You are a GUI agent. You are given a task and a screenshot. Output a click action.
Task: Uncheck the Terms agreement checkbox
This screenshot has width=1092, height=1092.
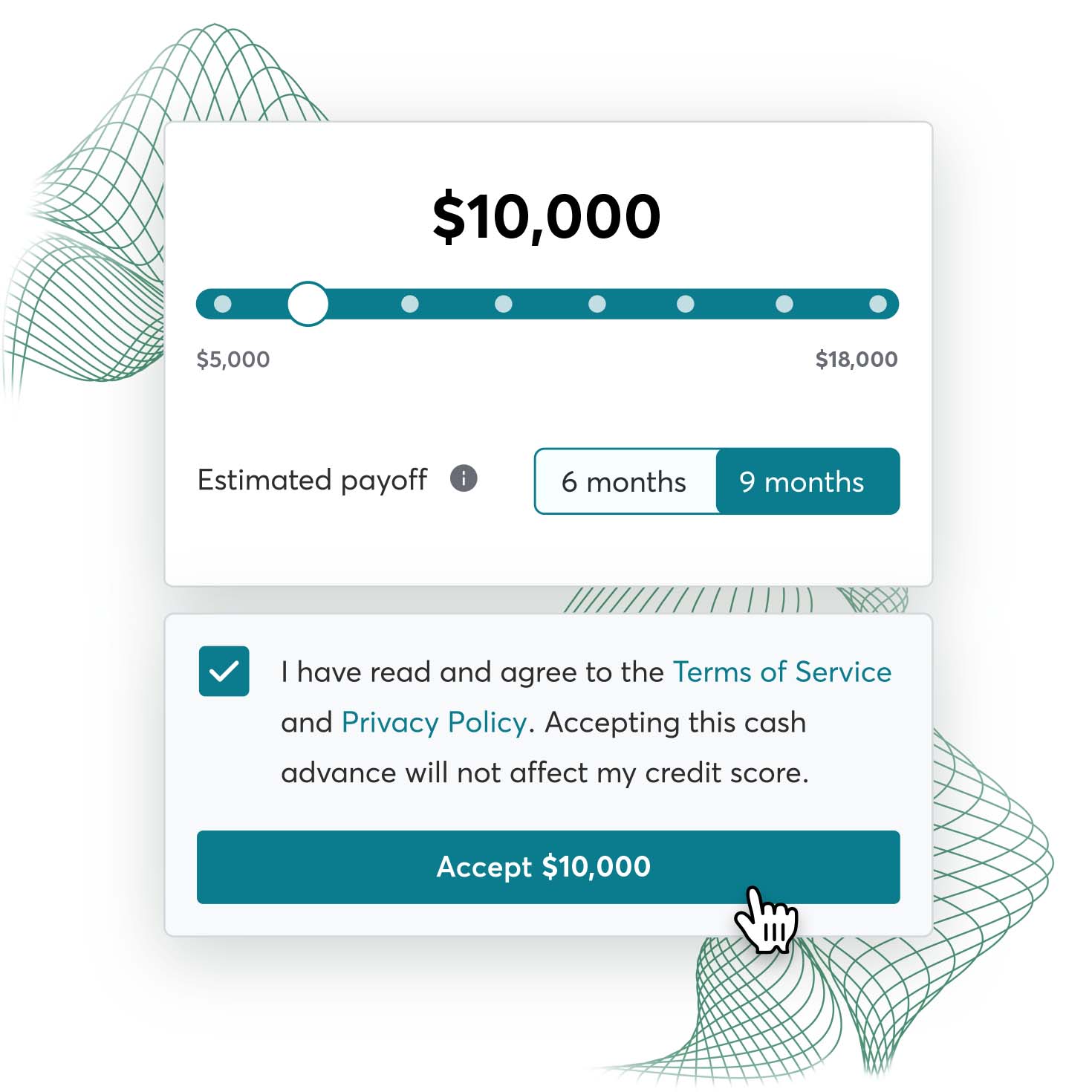224,672
